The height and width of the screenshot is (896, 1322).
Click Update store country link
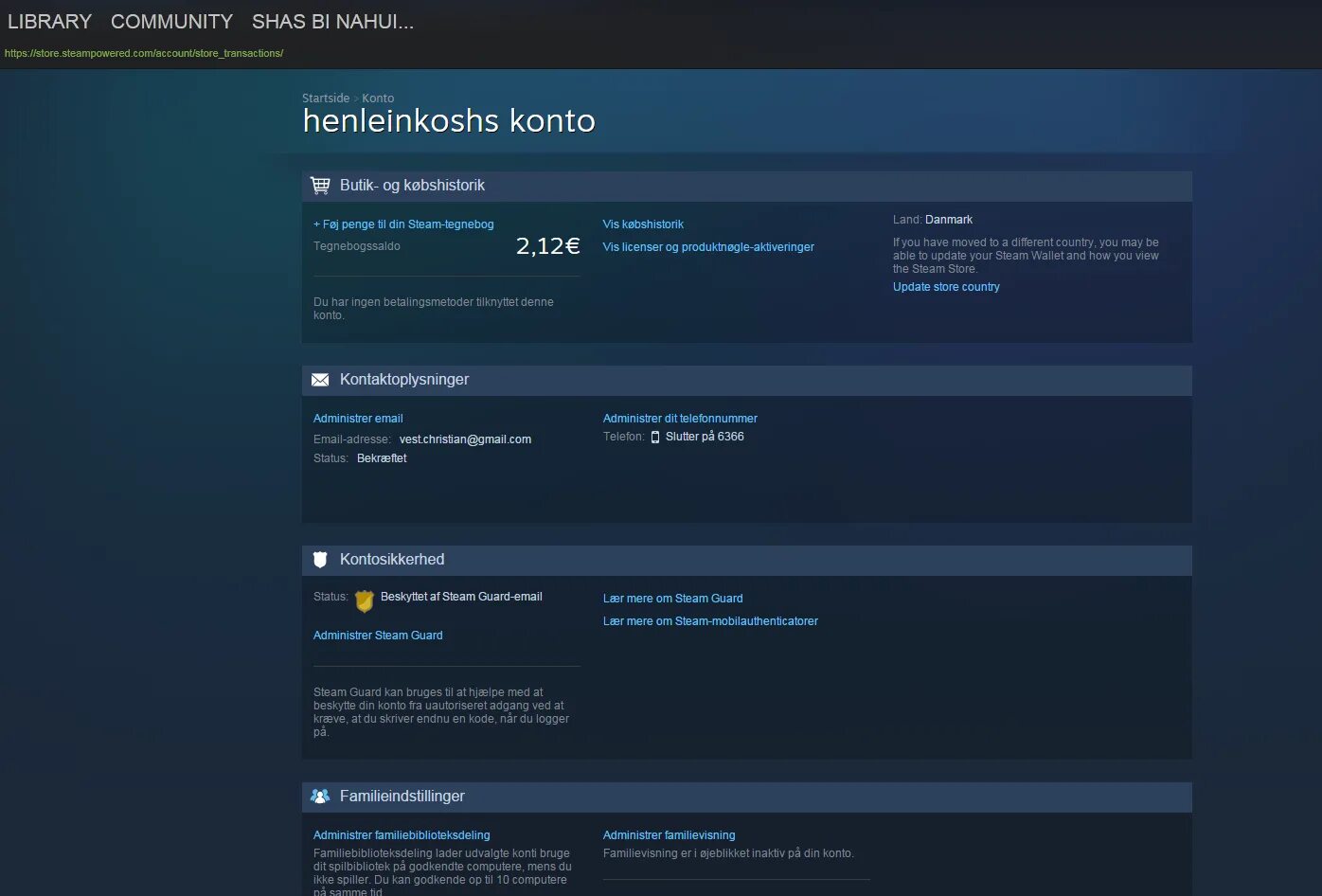point(946,287)
